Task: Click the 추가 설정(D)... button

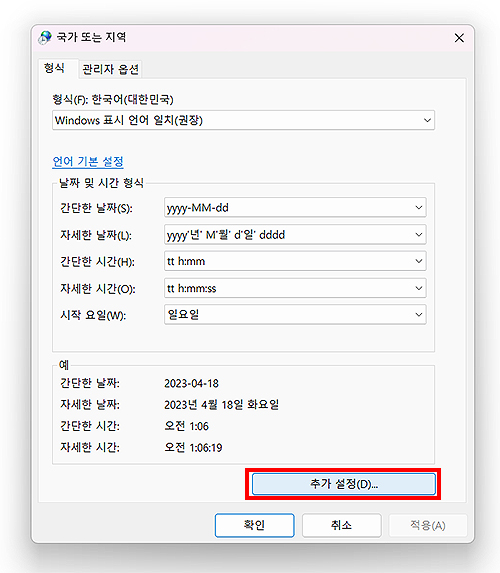Action: coord(344,484)
